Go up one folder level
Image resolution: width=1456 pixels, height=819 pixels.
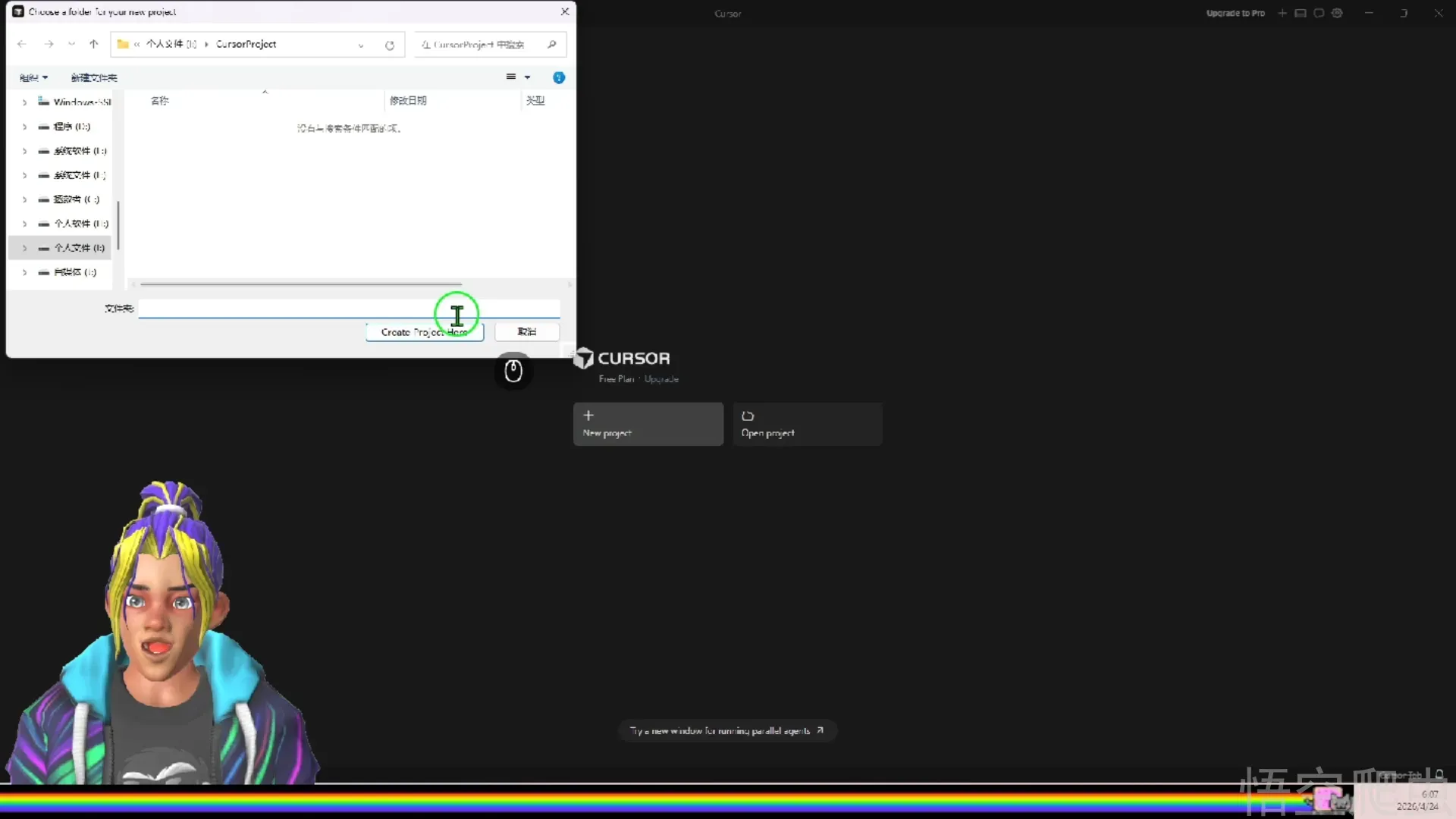coord(94,44)
